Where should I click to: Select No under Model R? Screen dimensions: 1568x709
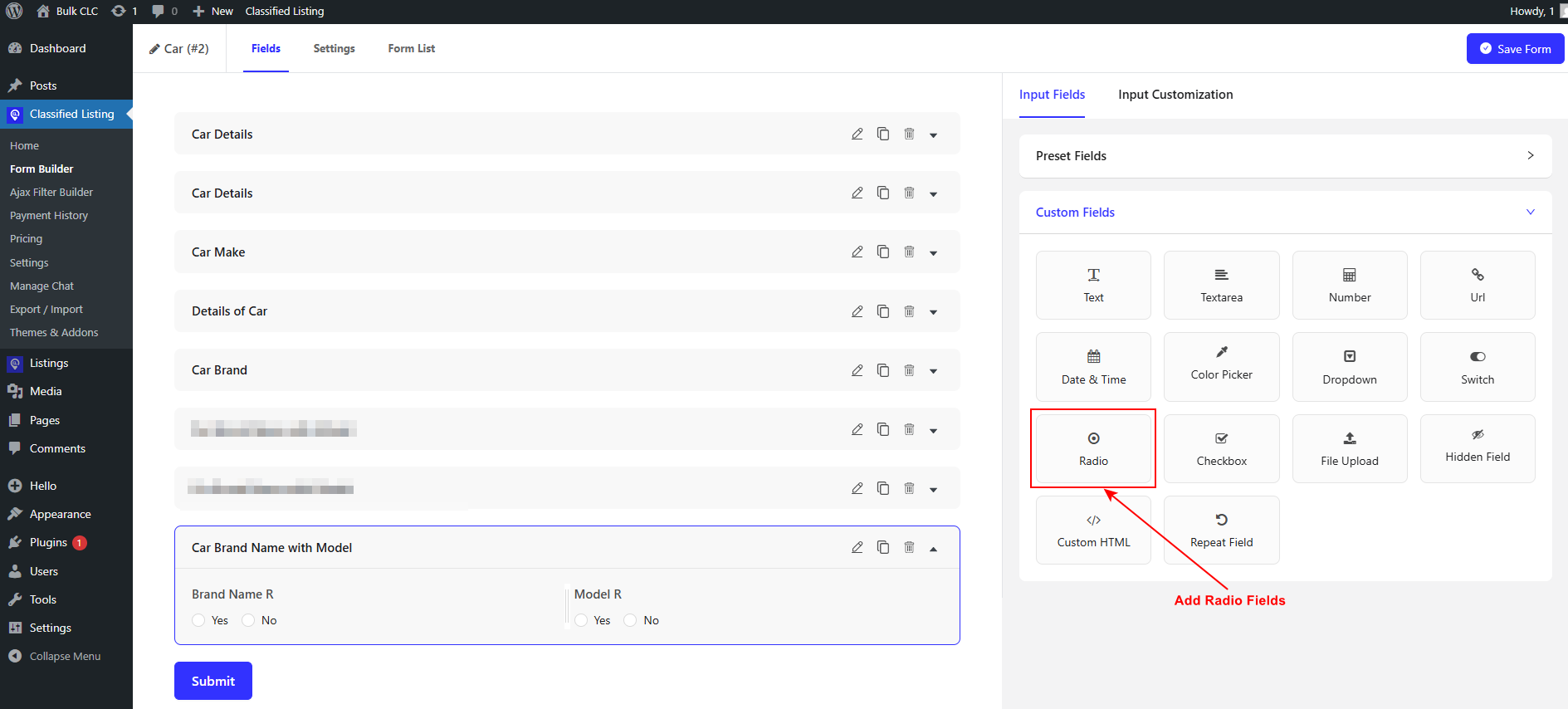[630, 620]
